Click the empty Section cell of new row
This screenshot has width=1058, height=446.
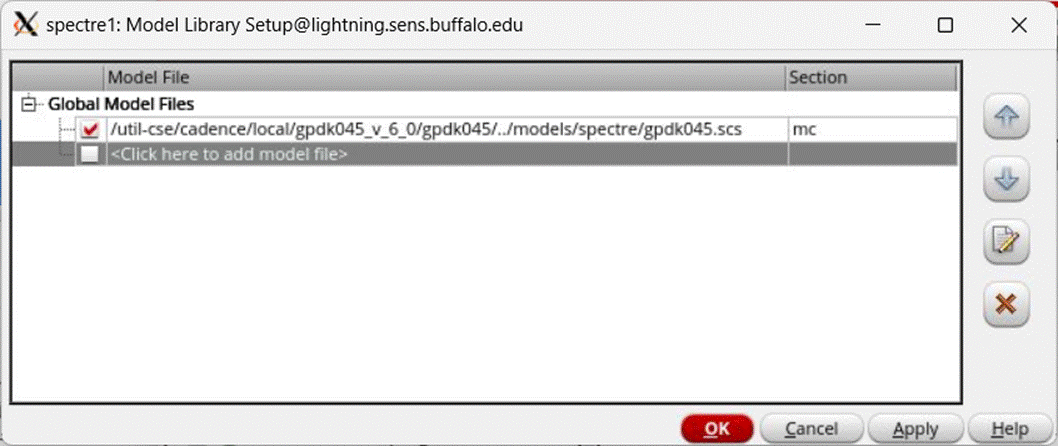tap(870, 154)
